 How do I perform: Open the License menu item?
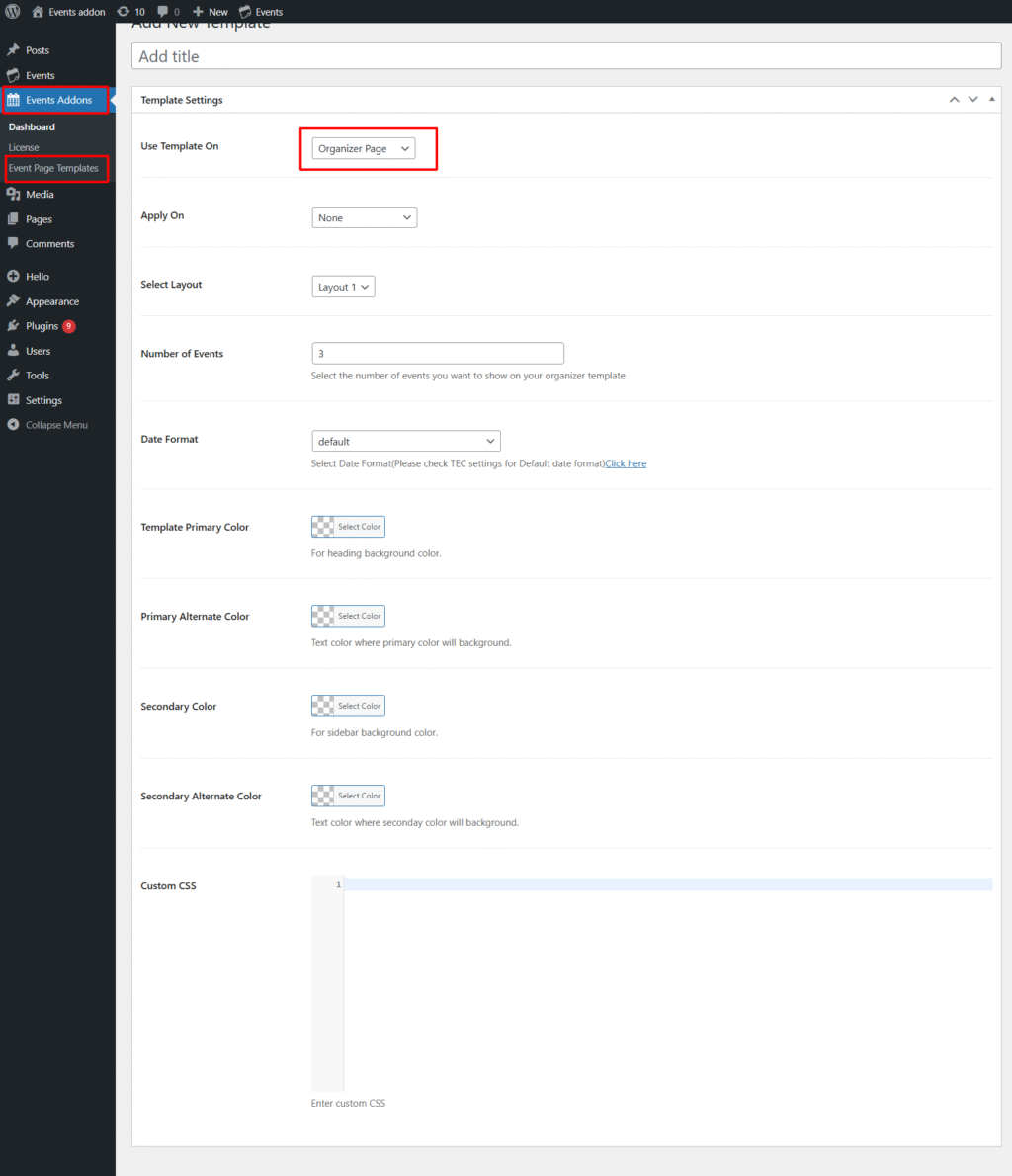tap(23, 146)
